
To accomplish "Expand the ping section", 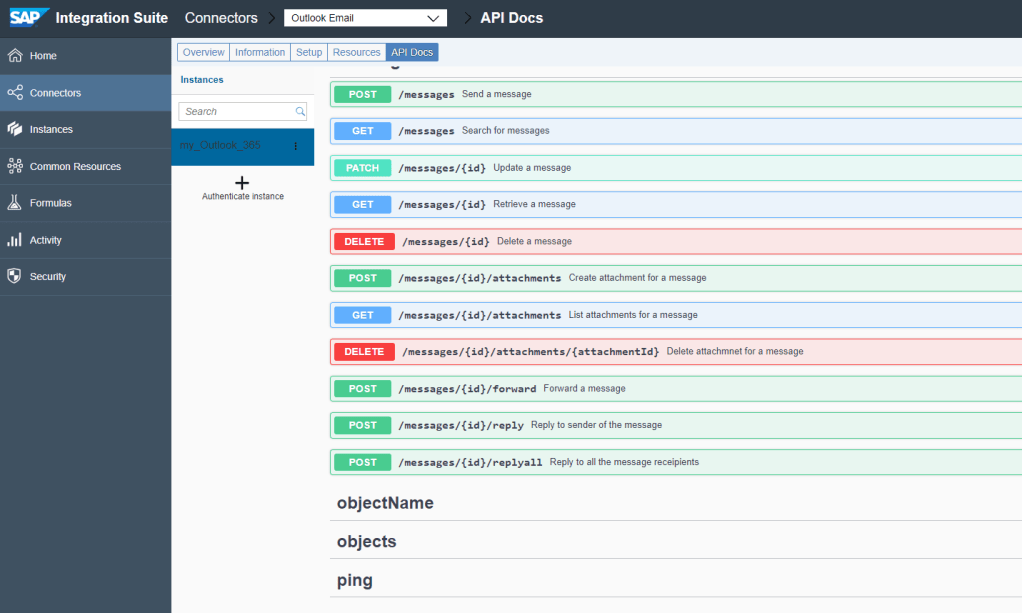I will 354,580.
